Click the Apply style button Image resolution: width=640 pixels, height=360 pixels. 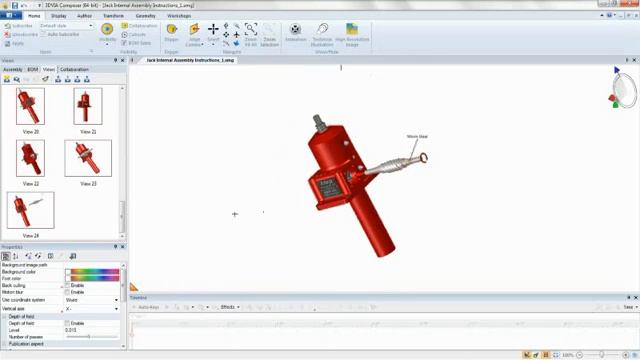(x=14, y=43)
